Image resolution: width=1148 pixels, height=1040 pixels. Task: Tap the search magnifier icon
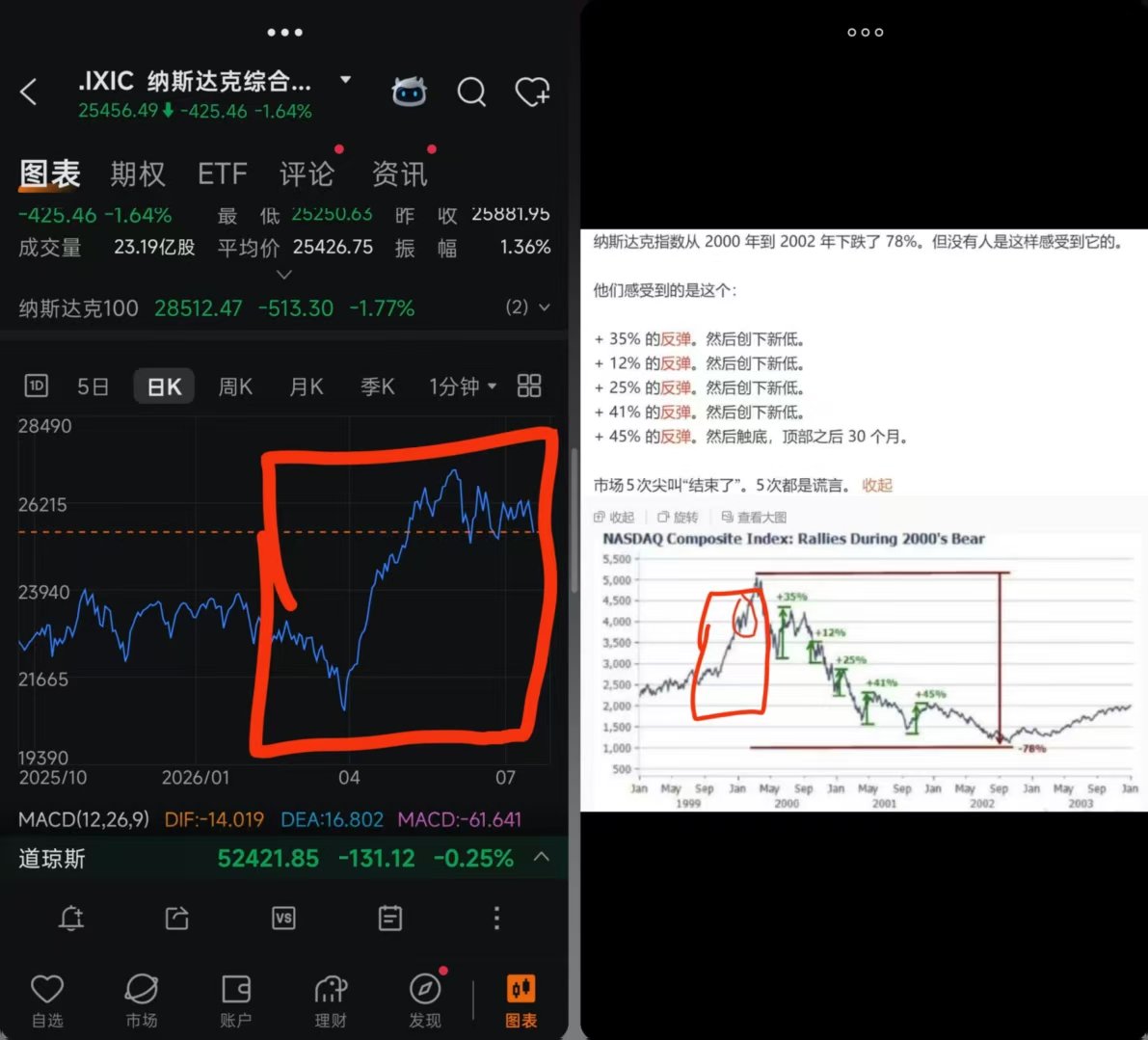pyautogui.click(x=471, y=93)
